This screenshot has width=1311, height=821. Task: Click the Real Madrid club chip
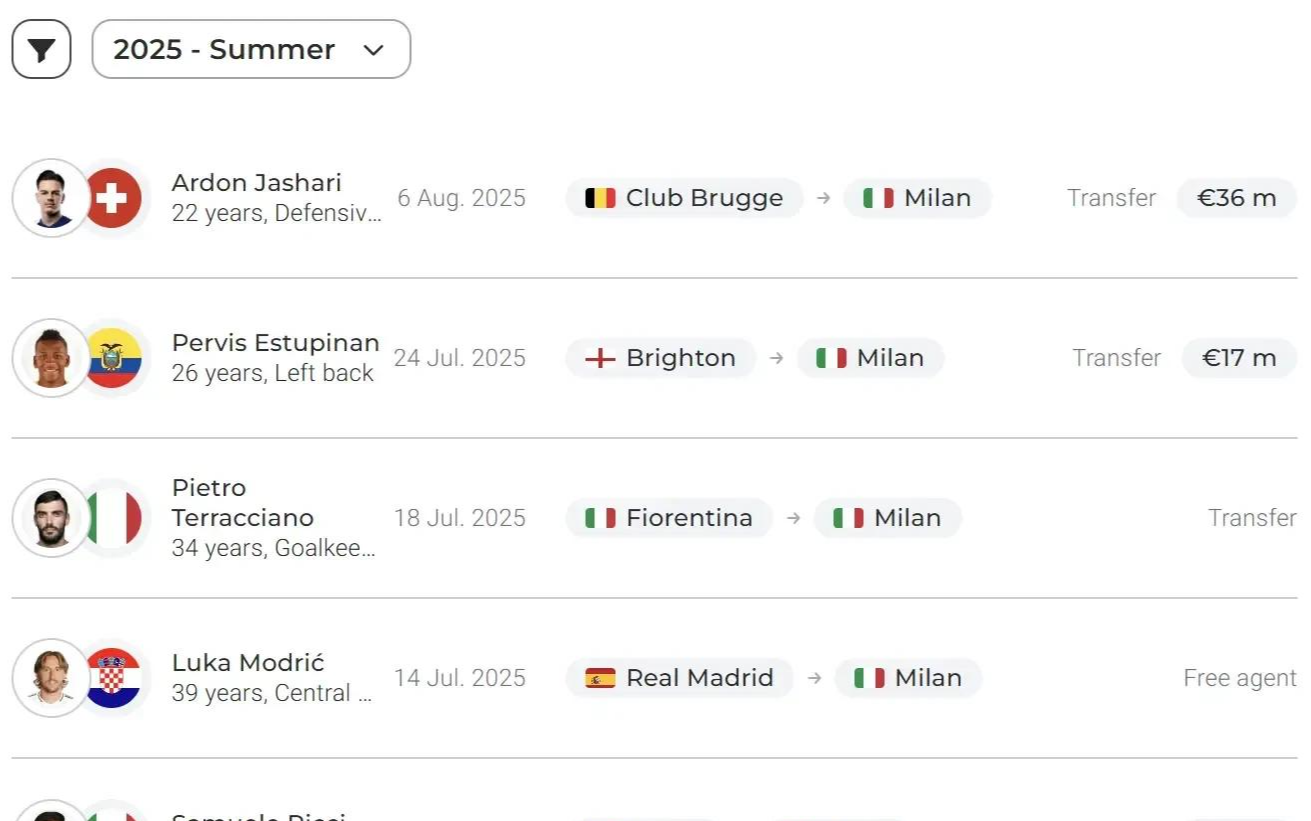679,678
